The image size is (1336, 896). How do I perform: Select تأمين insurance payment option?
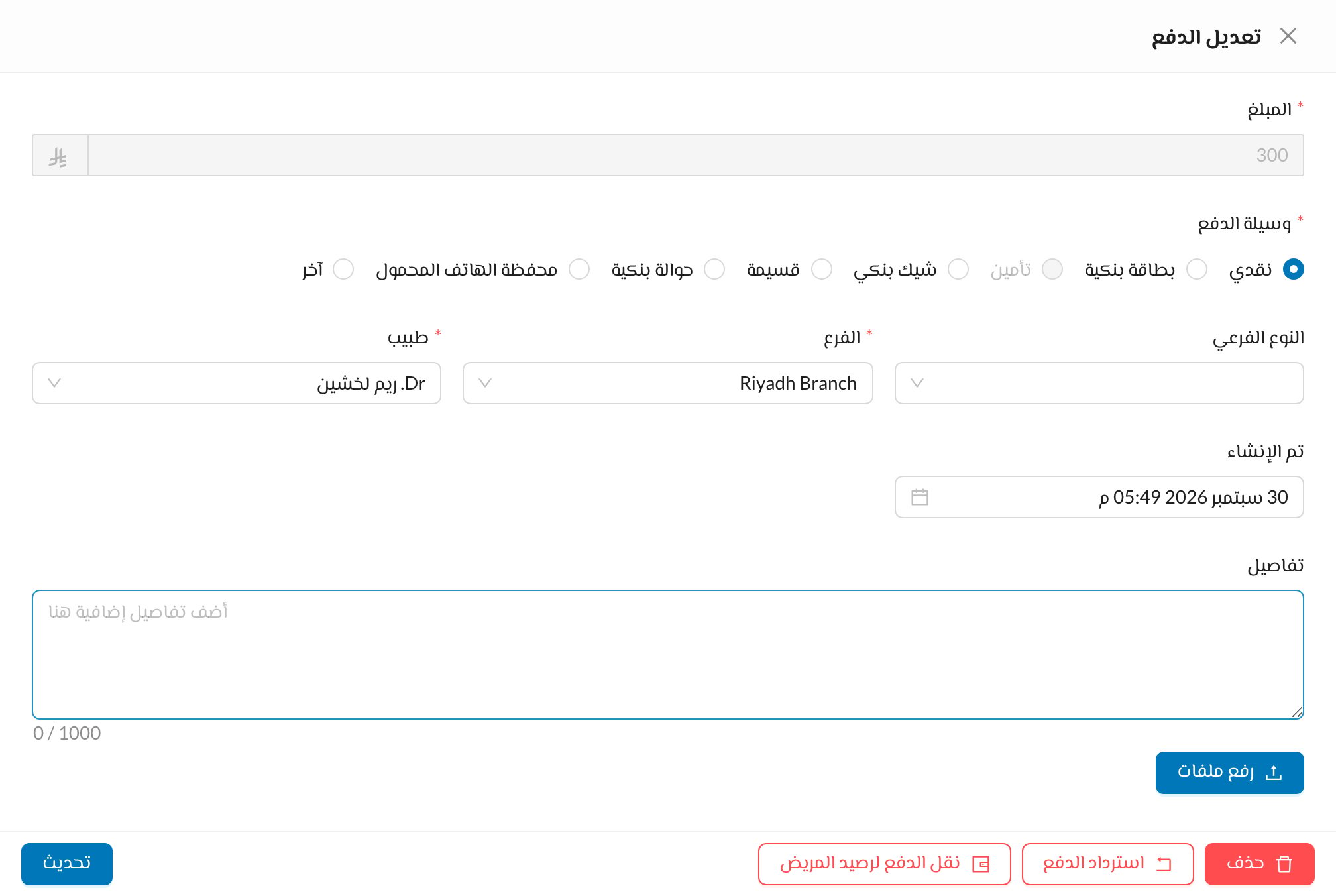(x=1052, y=269)
